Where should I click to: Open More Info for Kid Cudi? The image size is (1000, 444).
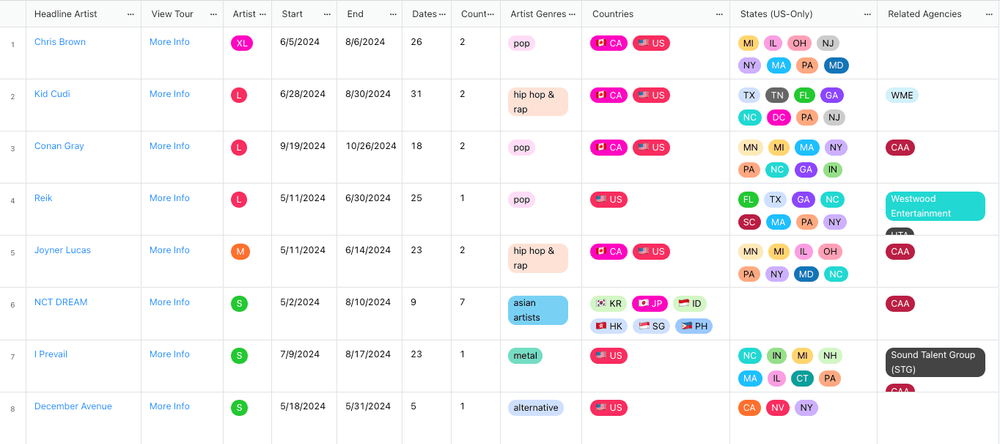coord(169,94)
